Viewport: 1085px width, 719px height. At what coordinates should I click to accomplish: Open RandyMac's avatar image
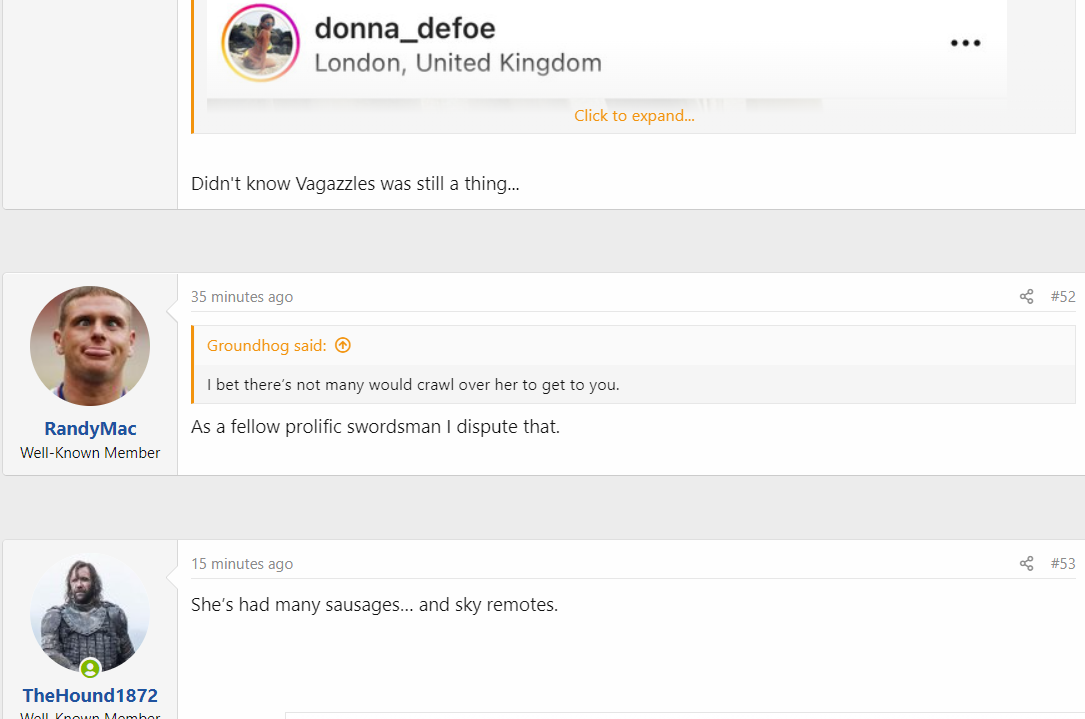(90, 346)
